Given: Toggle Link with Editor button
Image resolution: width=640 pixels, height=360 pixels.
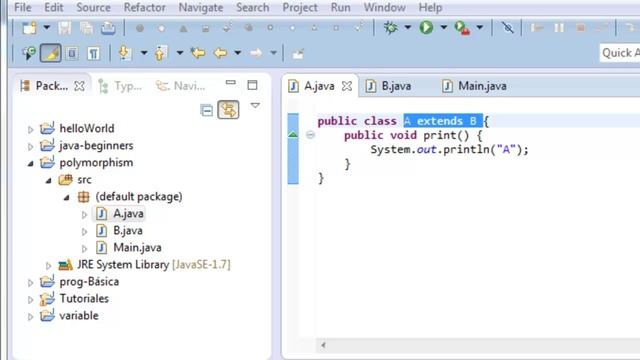Looking at the screenshot, I should click(x=228, y=110).
